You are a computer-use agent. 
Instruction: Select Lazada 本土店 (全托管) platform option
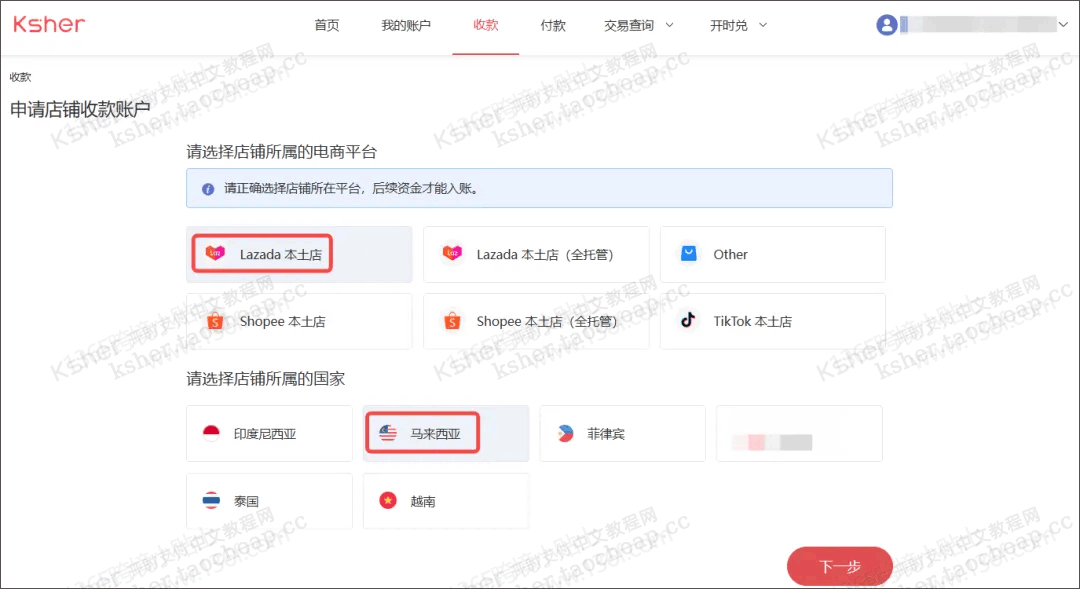click(x=536, y=254)
